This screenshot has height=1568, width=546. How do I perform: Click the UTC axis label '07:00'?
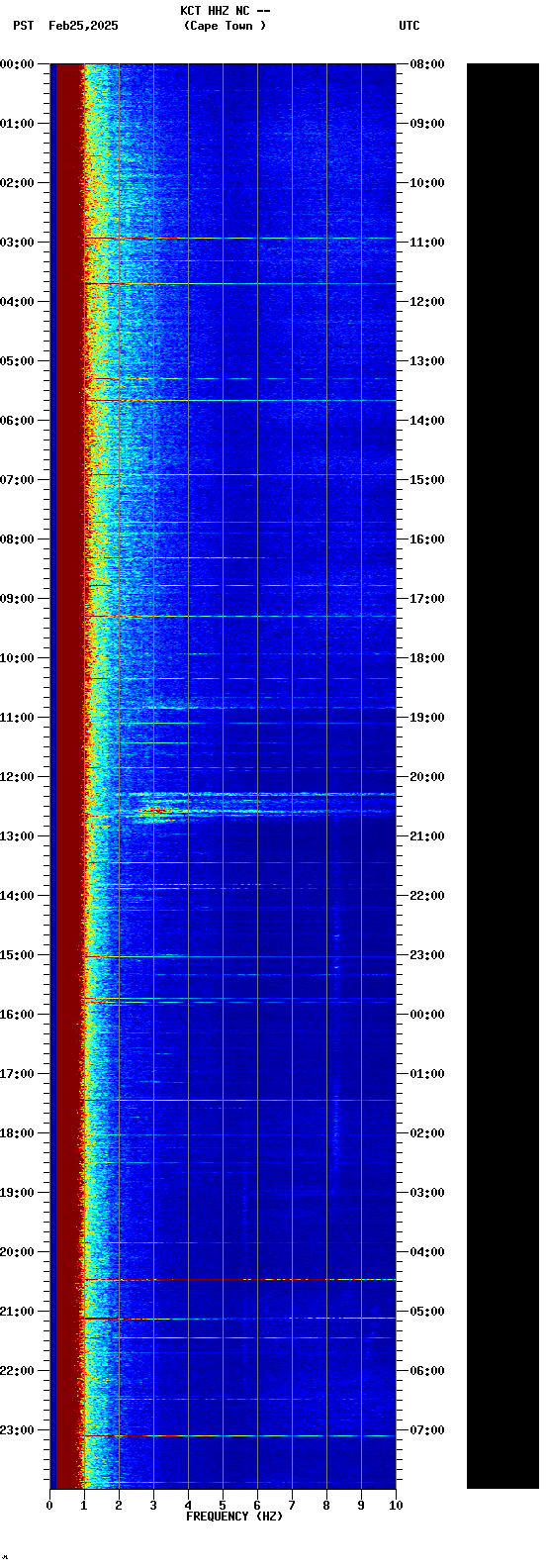[x=427, y=1430]
